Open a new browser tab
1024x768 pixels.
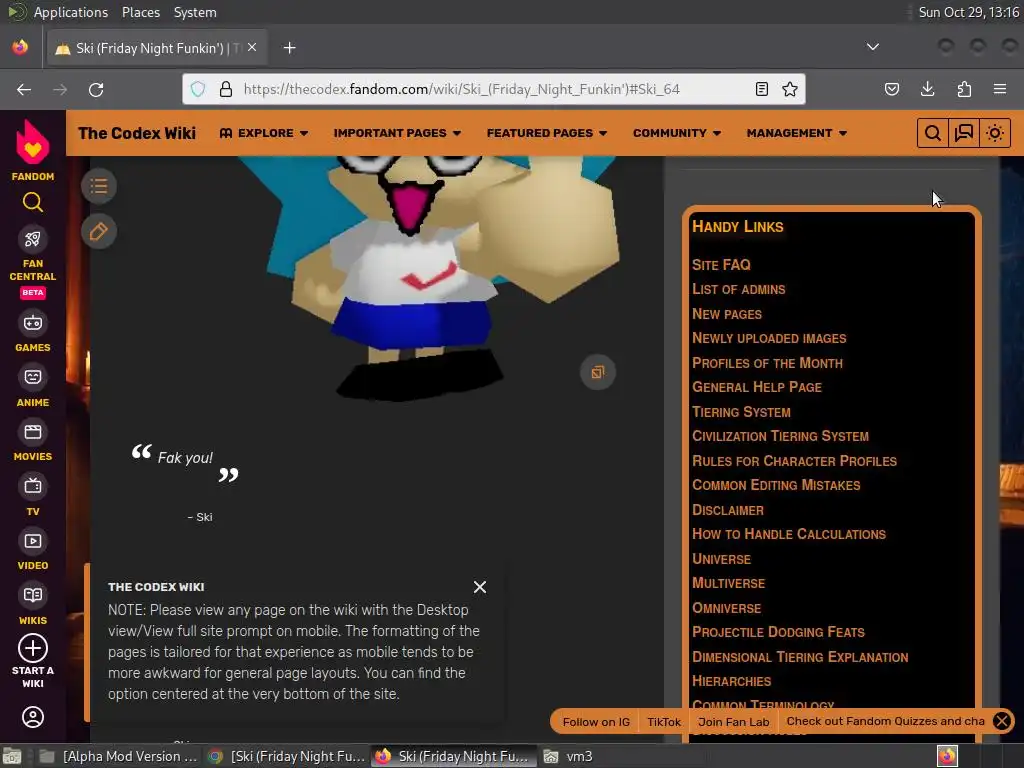click(290, 48)
